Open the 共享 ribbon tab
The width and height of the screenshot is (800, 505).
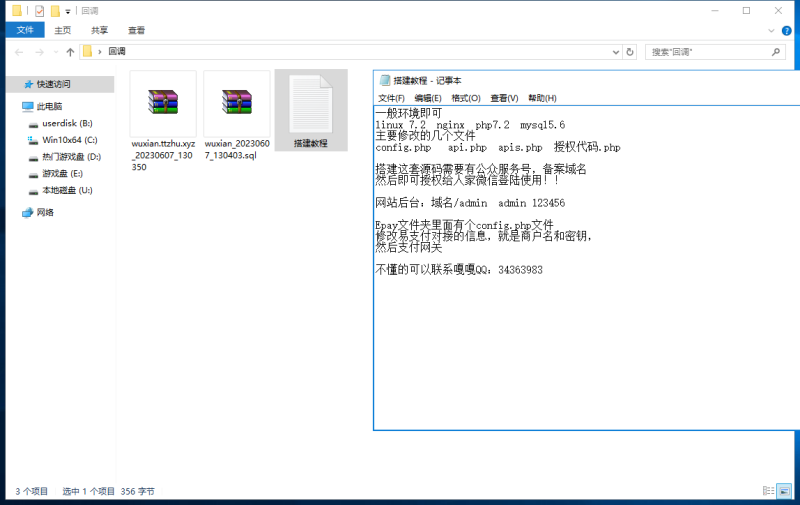(x=99, y=30)
